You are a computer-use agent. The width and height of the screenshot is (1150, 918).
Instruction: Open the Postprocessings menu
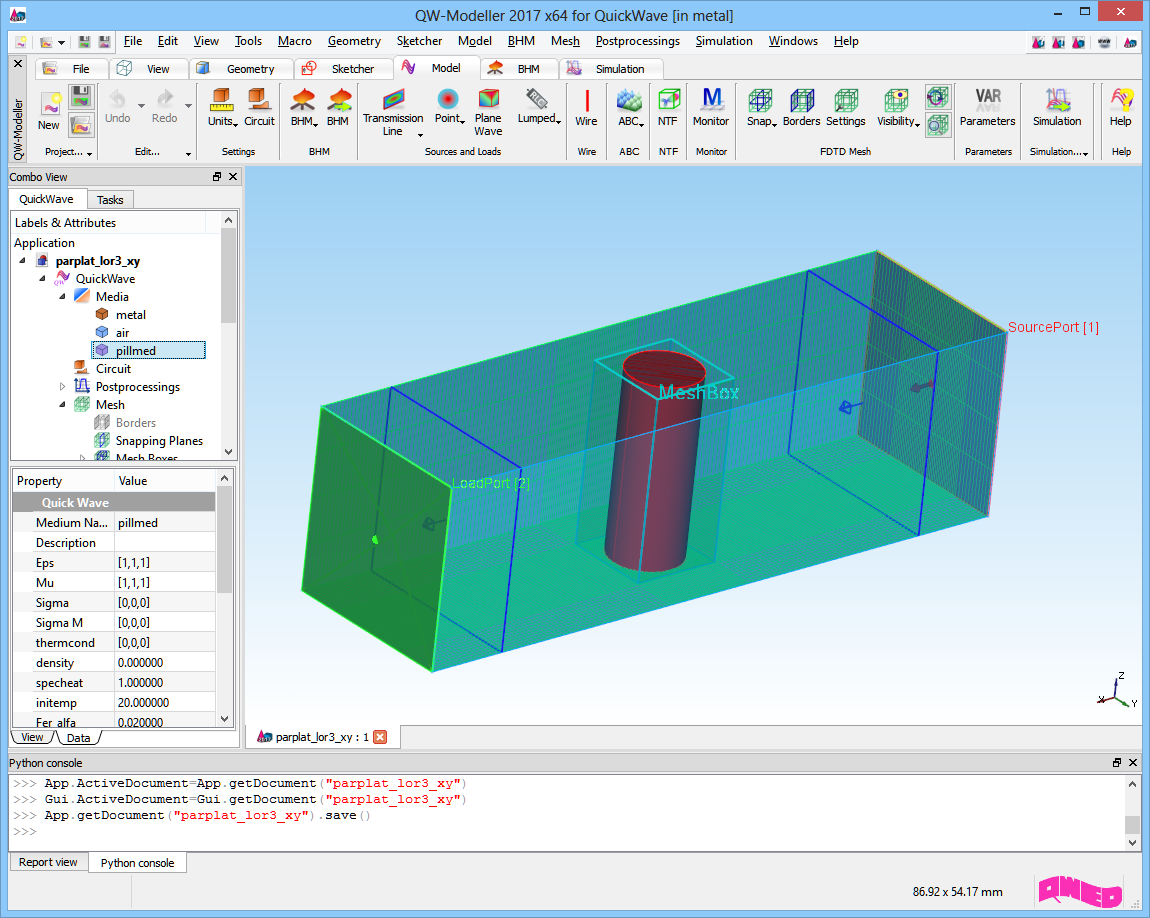(x=637, y=41)
